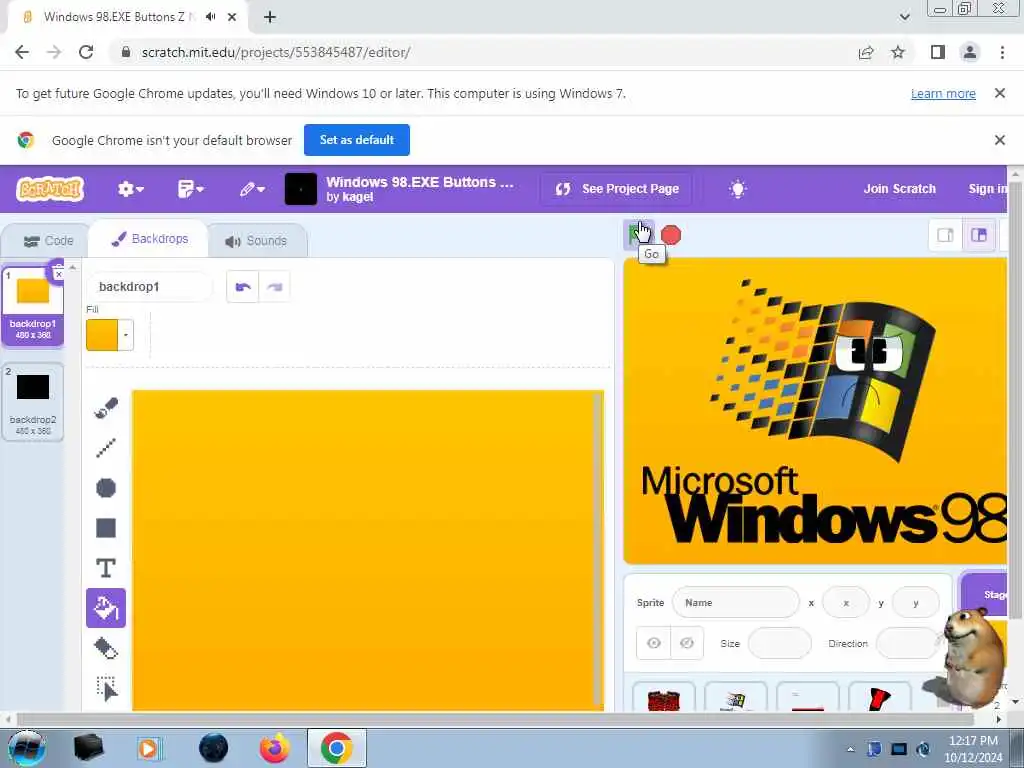Click the Scratch logo
This screenshot has width=1024, height=768.
(50, 189)
